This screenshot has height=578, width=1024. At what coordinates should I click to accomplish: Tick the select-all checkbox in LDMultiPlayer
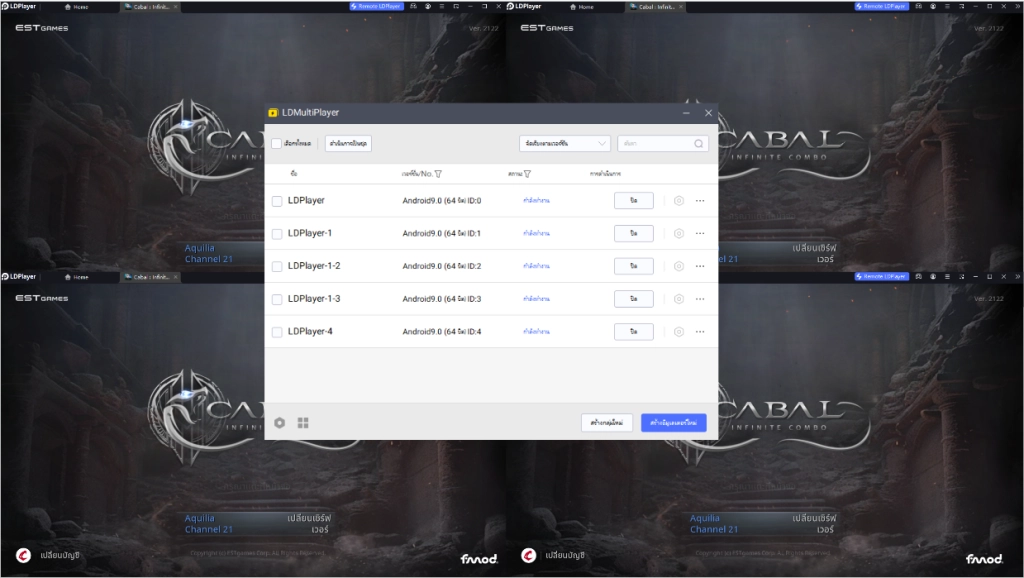tap(276, 143)
